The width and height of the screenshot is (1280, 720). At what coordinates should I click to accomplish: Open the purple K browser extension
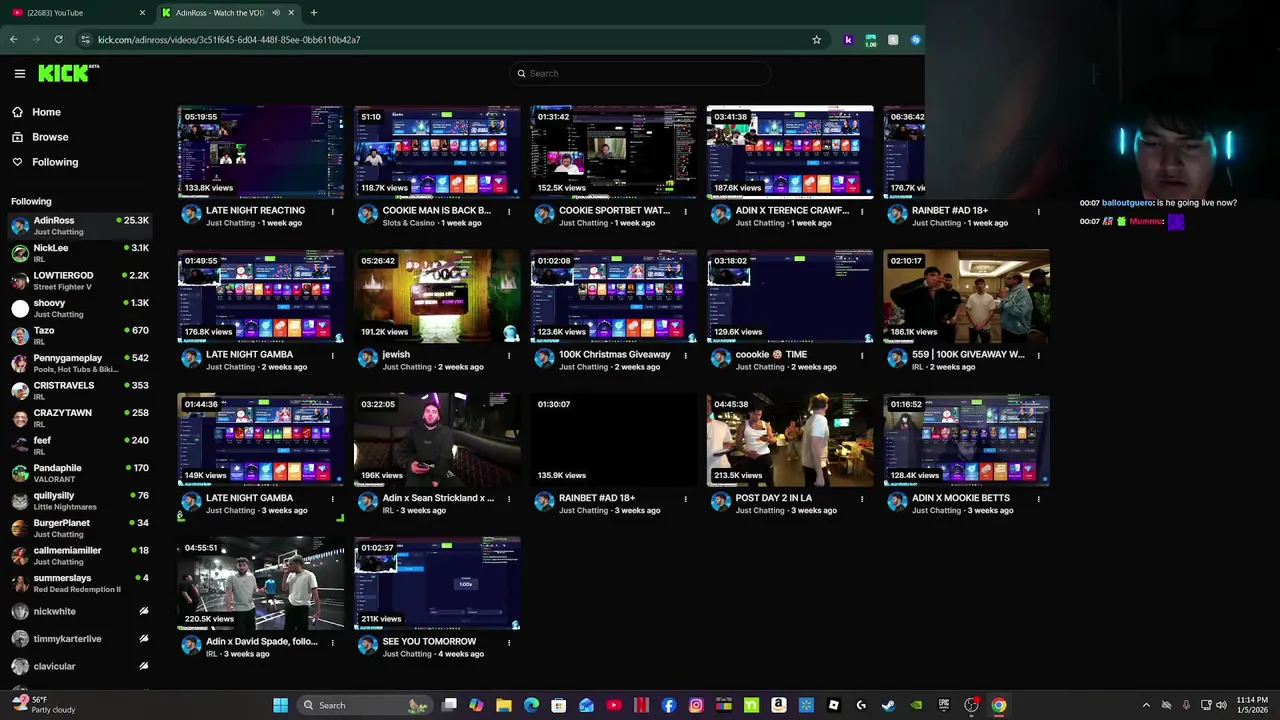pyautogui.click(x=848, y=40)
